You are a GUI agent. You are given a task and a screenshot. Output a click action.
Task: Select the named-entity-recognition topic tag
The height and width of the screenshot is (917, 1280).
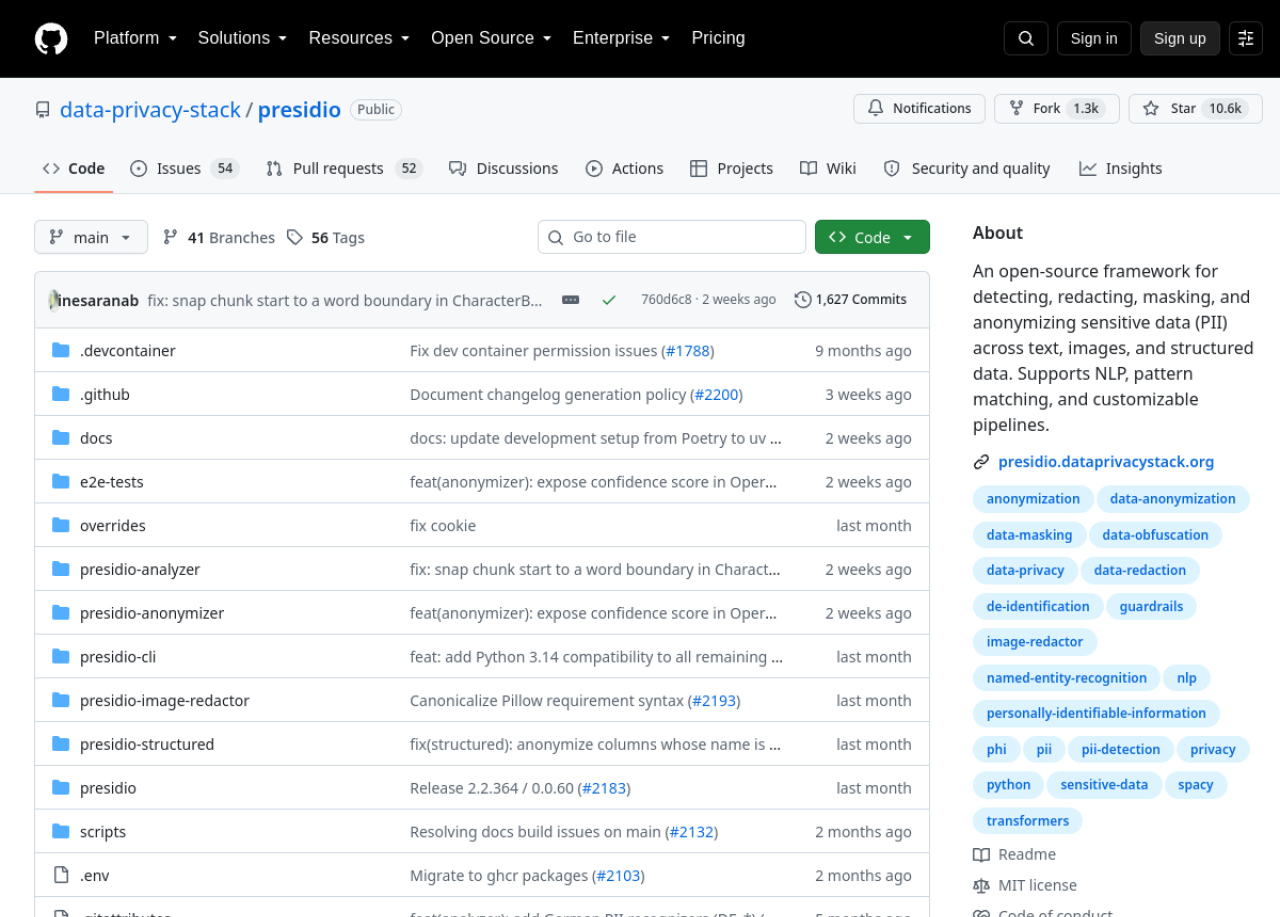(1066, 678)
